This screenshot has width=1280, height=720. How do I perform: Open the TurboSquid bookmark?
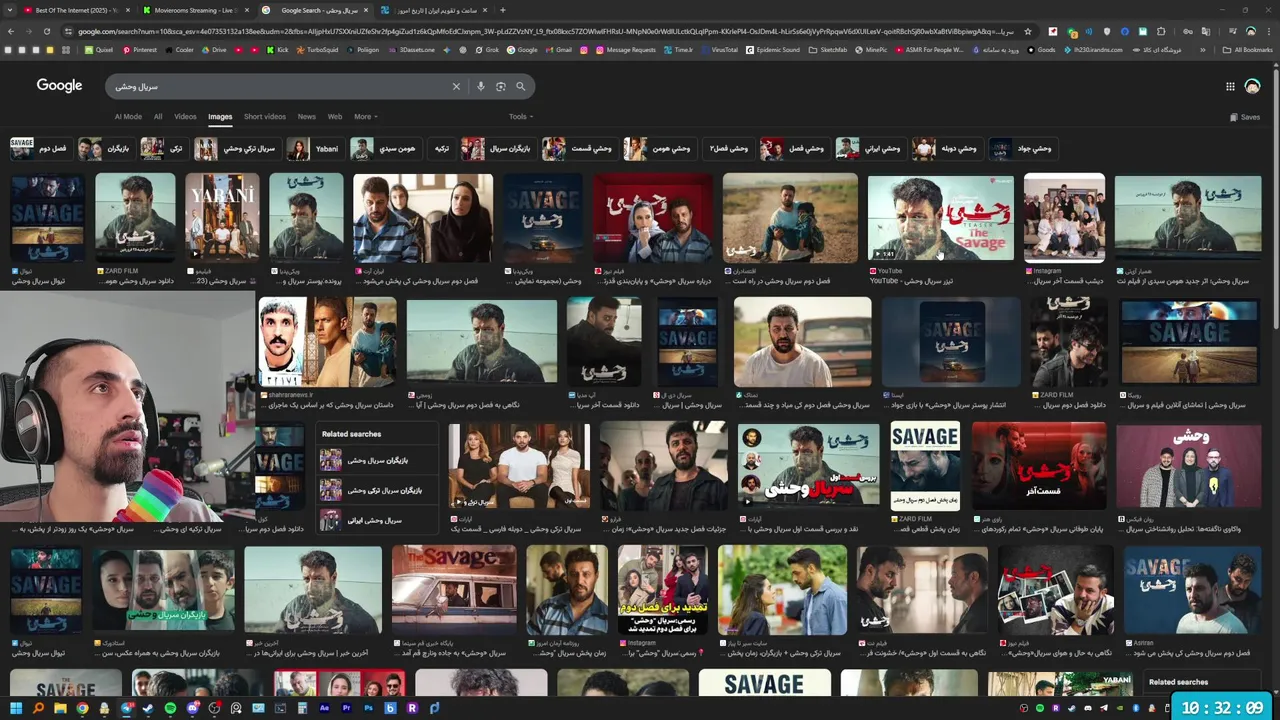click(x=316, y=49)
